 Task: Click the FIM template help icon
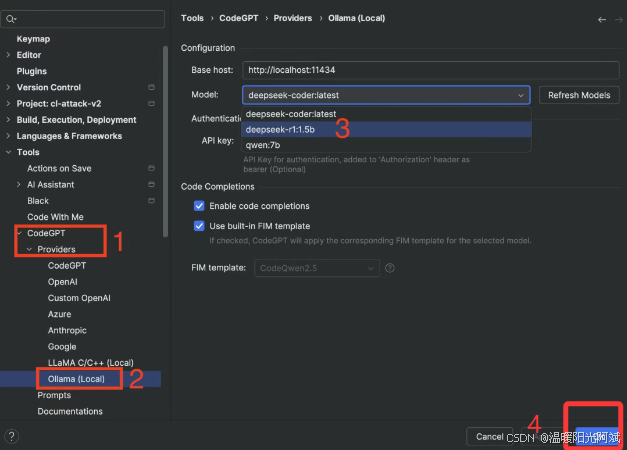pos(389,268)
